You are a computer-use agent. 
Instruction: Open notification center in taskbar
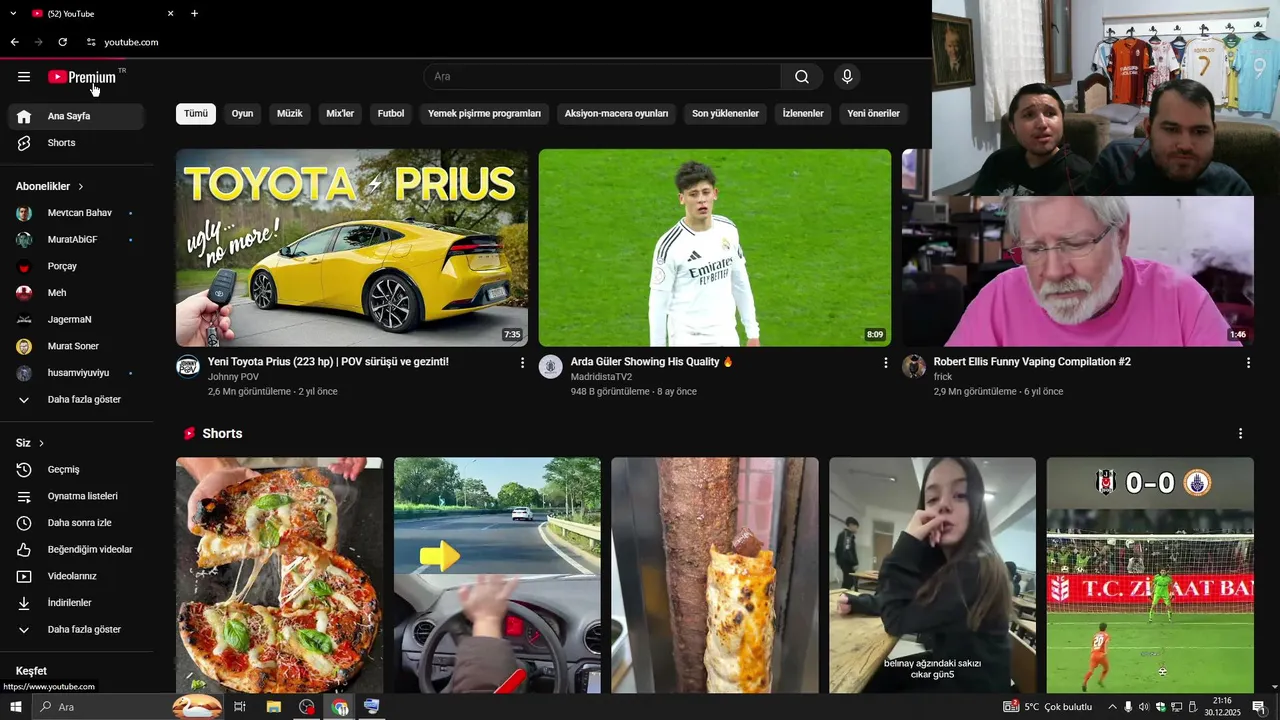click(x=1258, y=707)
